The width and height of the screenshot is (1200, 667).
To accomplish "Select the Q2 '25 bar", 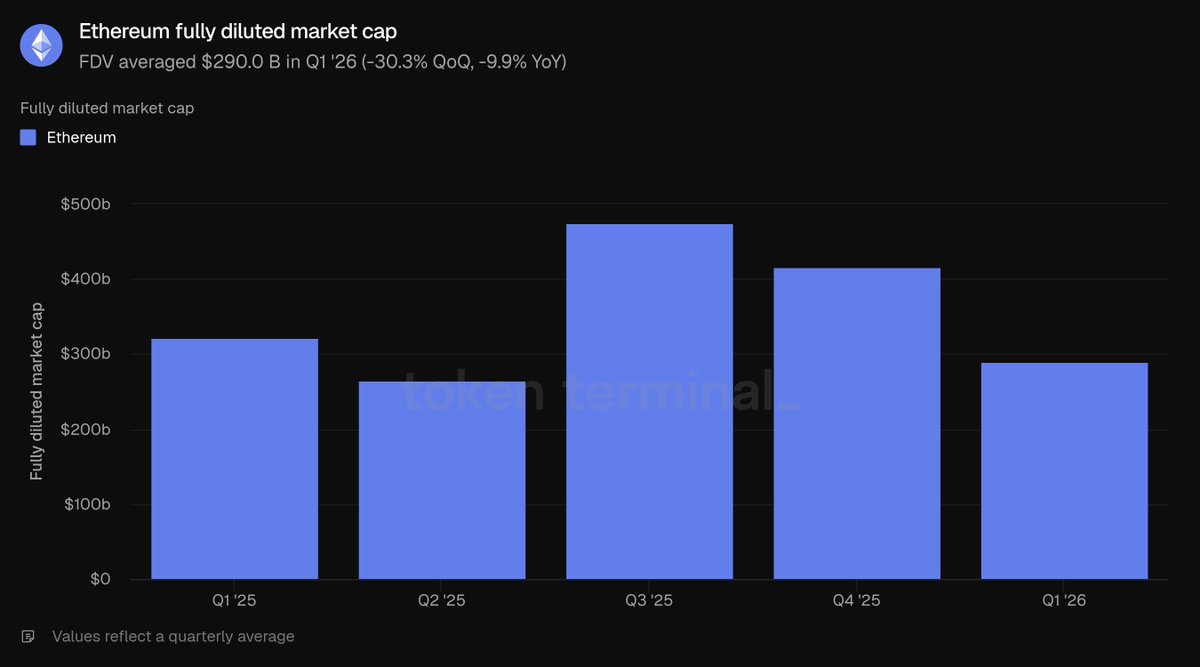I will point(442,480).
